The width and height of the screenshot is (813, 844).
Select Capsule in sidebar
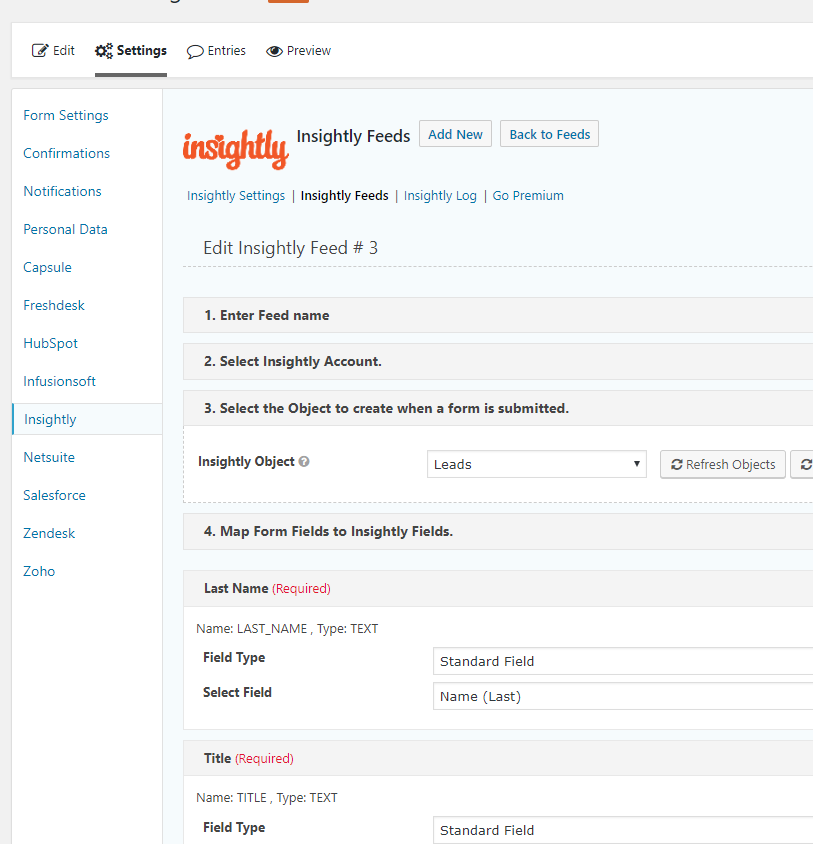tap(47, 268)
